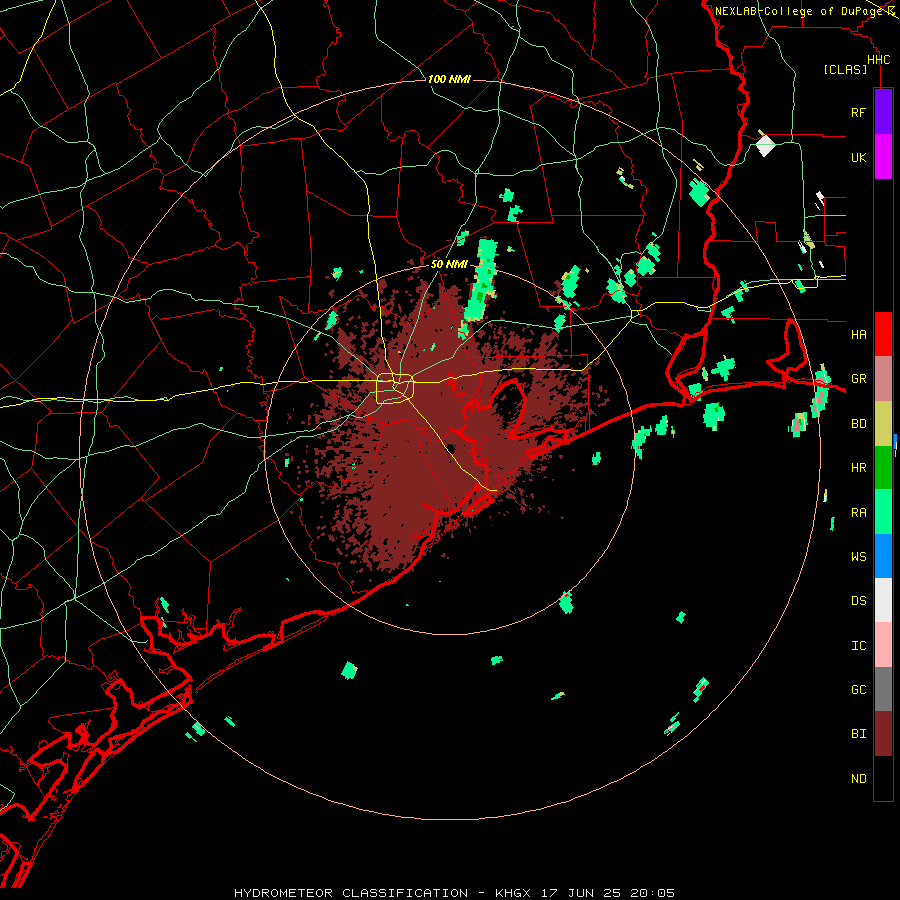Click the magenta UK legend color swatch
Screen dimensions: 900x900
pyautogui.click(x=883, y=157)
